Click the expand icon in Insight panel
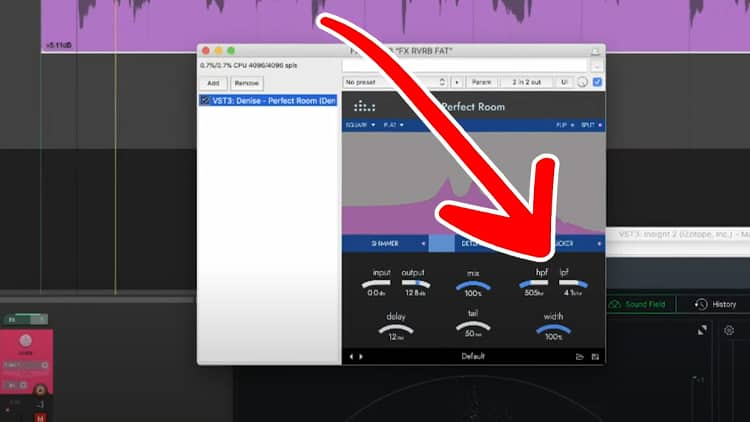Image resolution: width=750 pixels, height=422 pixels. click(x=702, y=330)
